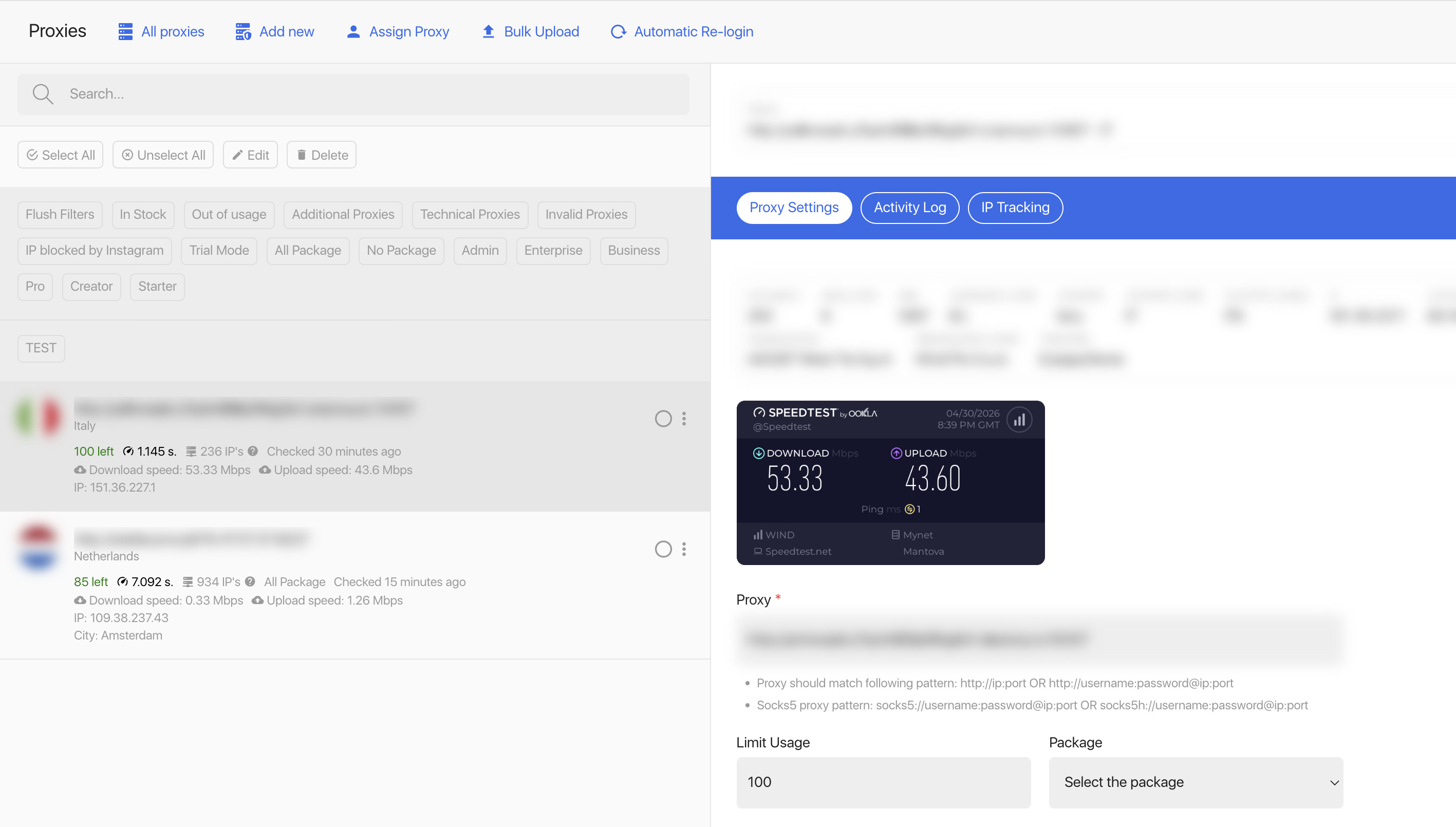Switch to the Proxy Settings tab
The height and width of the screenshot is (827, 1456).
(794, 208)
